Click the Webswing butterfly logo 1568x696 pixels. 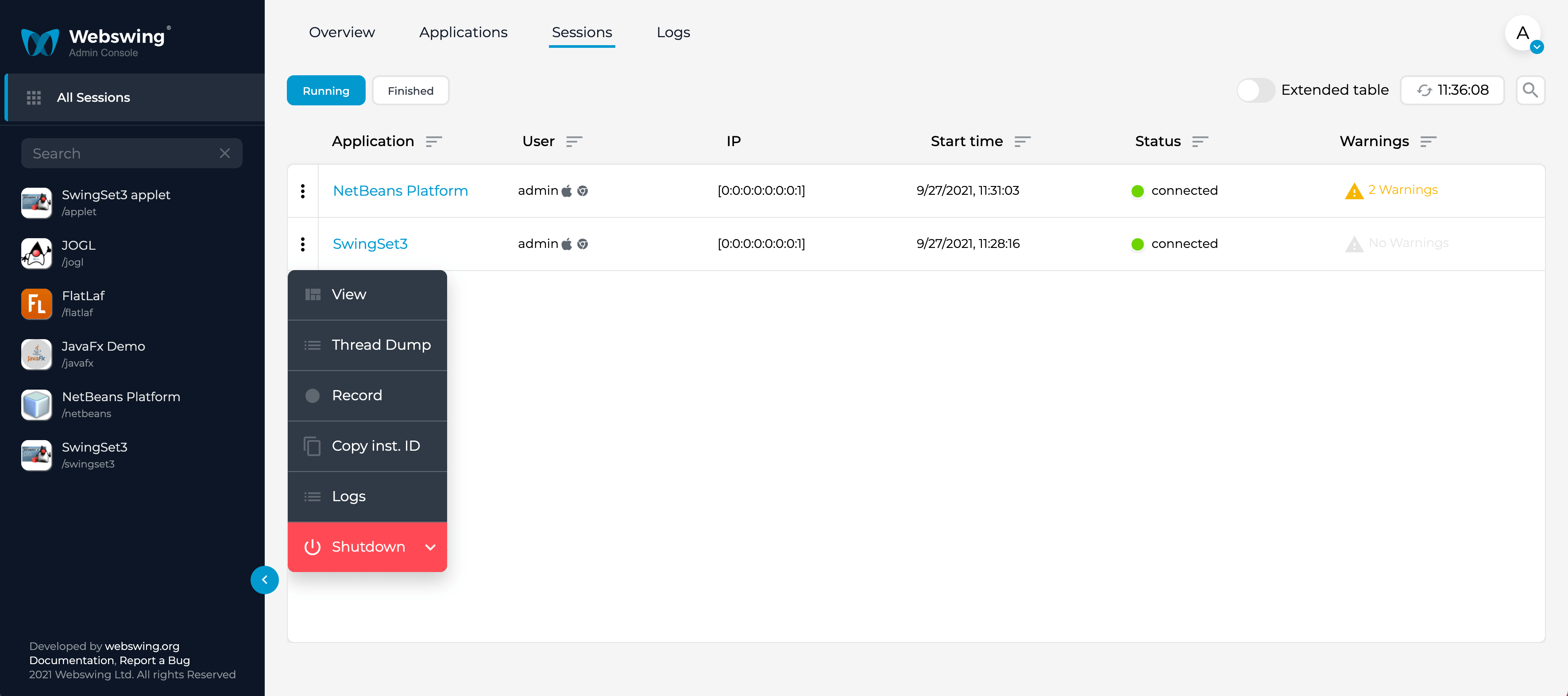[40, 42]
